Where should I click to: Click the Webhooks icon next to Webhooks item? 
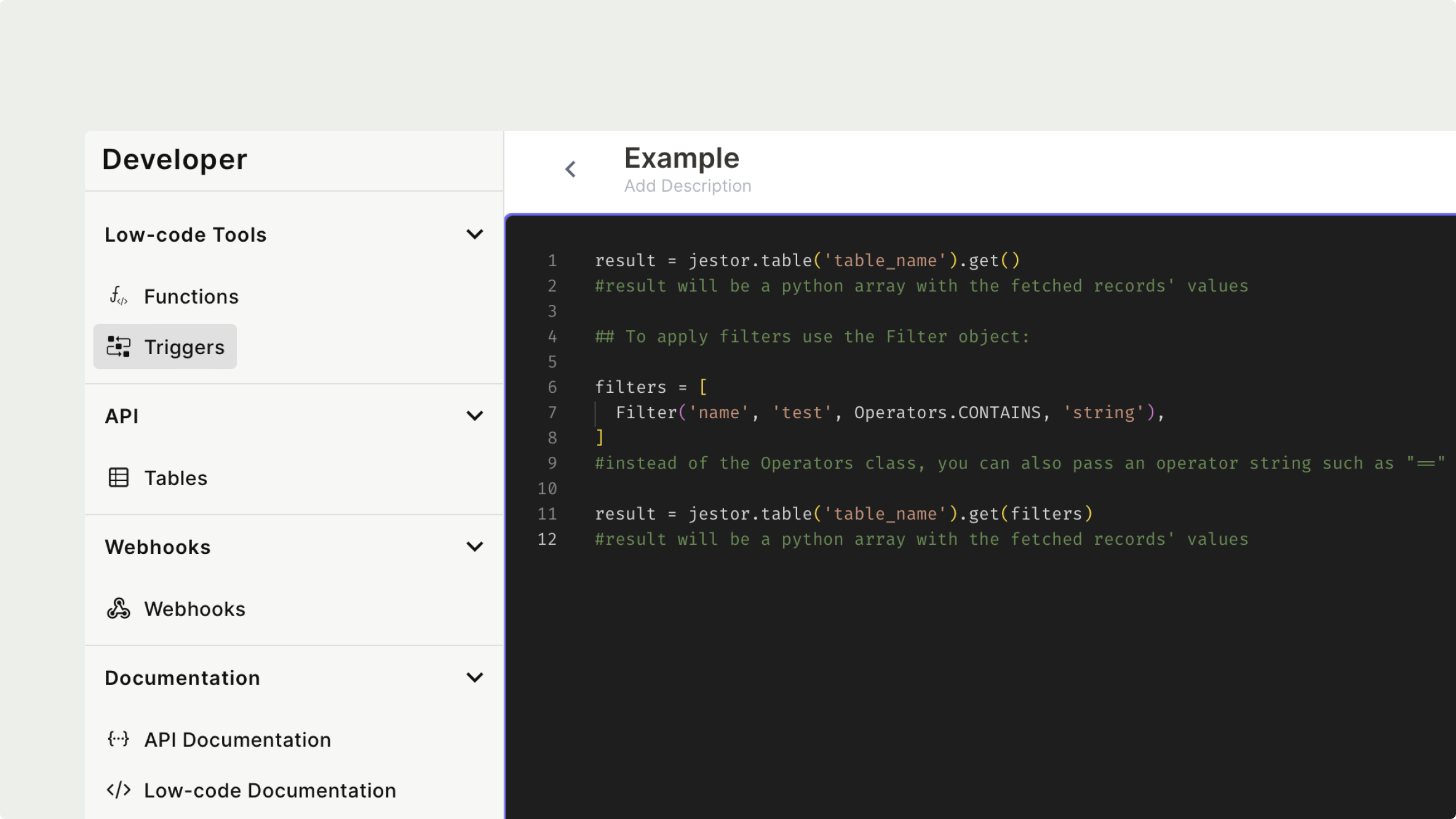point(118,609)
